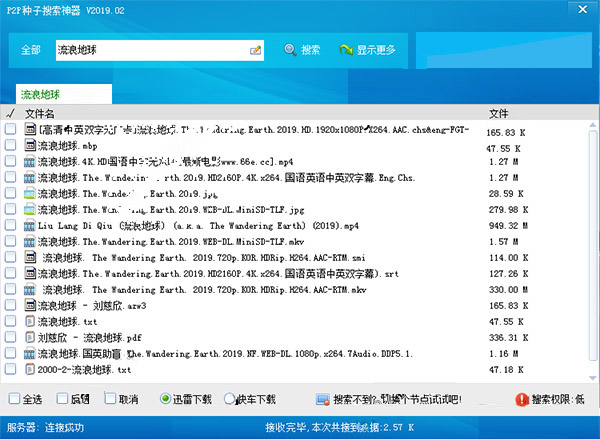This screenshot has width=600, height=440.
Task: Click image icon of The.Wandering.Earth.2019.jpg row
Action: pyautogui.click(x=29, y=194)
